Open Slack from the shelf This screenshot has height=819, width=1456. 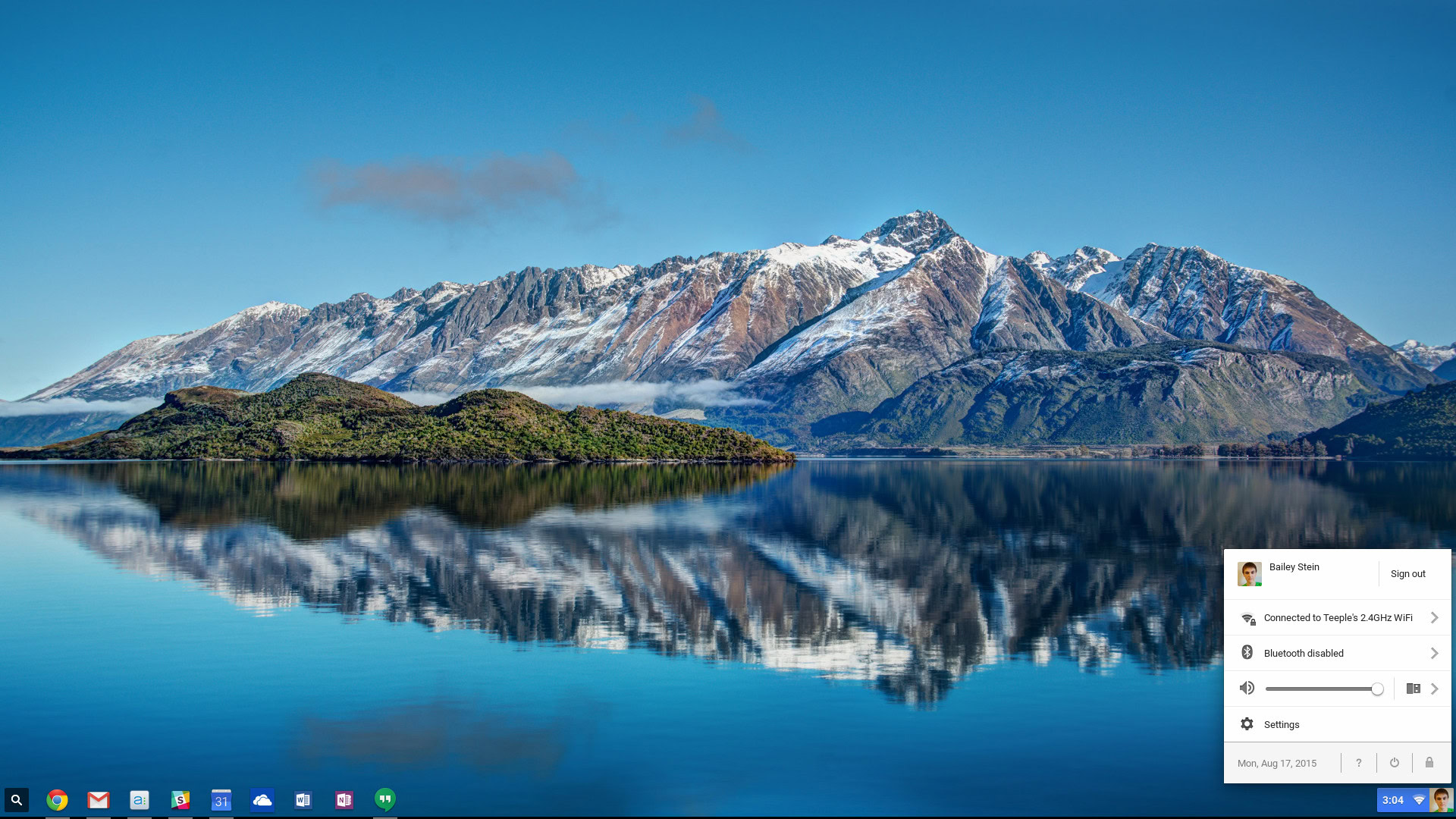180,800
